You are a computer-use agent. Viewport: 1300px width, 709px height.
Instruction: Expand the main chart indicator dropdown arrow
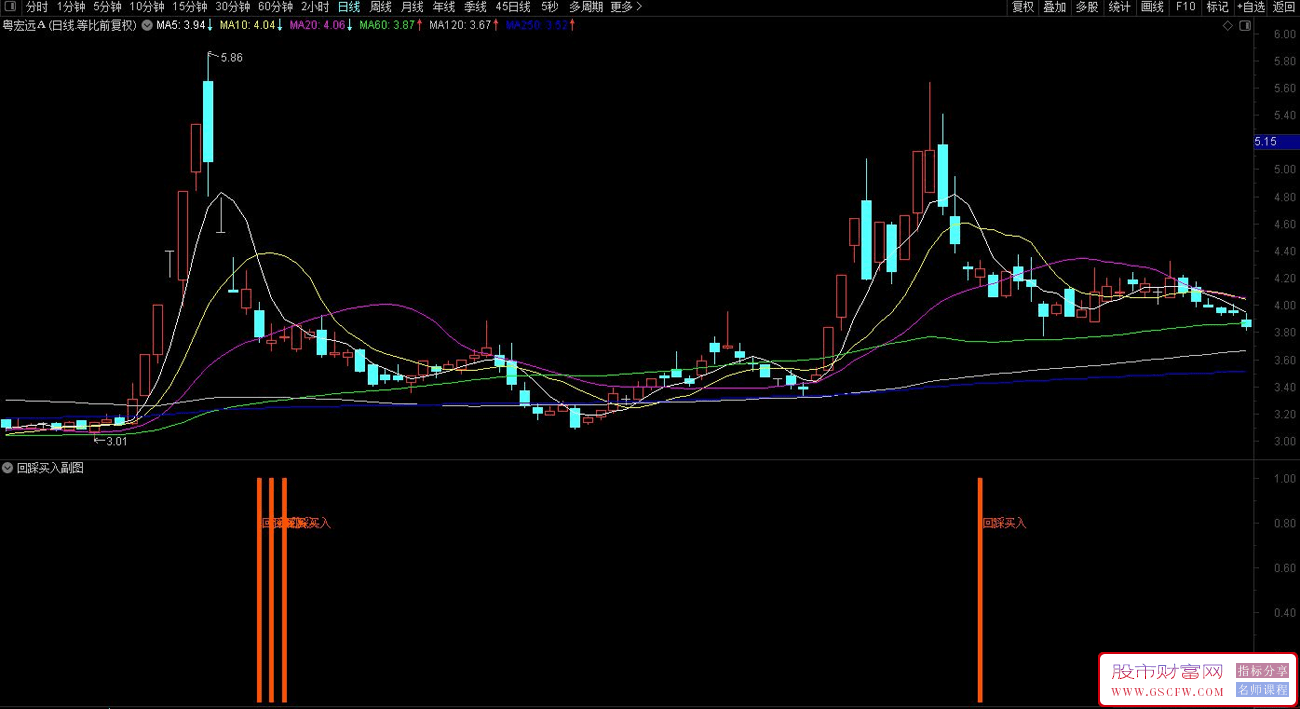click(x=148, y=25)
